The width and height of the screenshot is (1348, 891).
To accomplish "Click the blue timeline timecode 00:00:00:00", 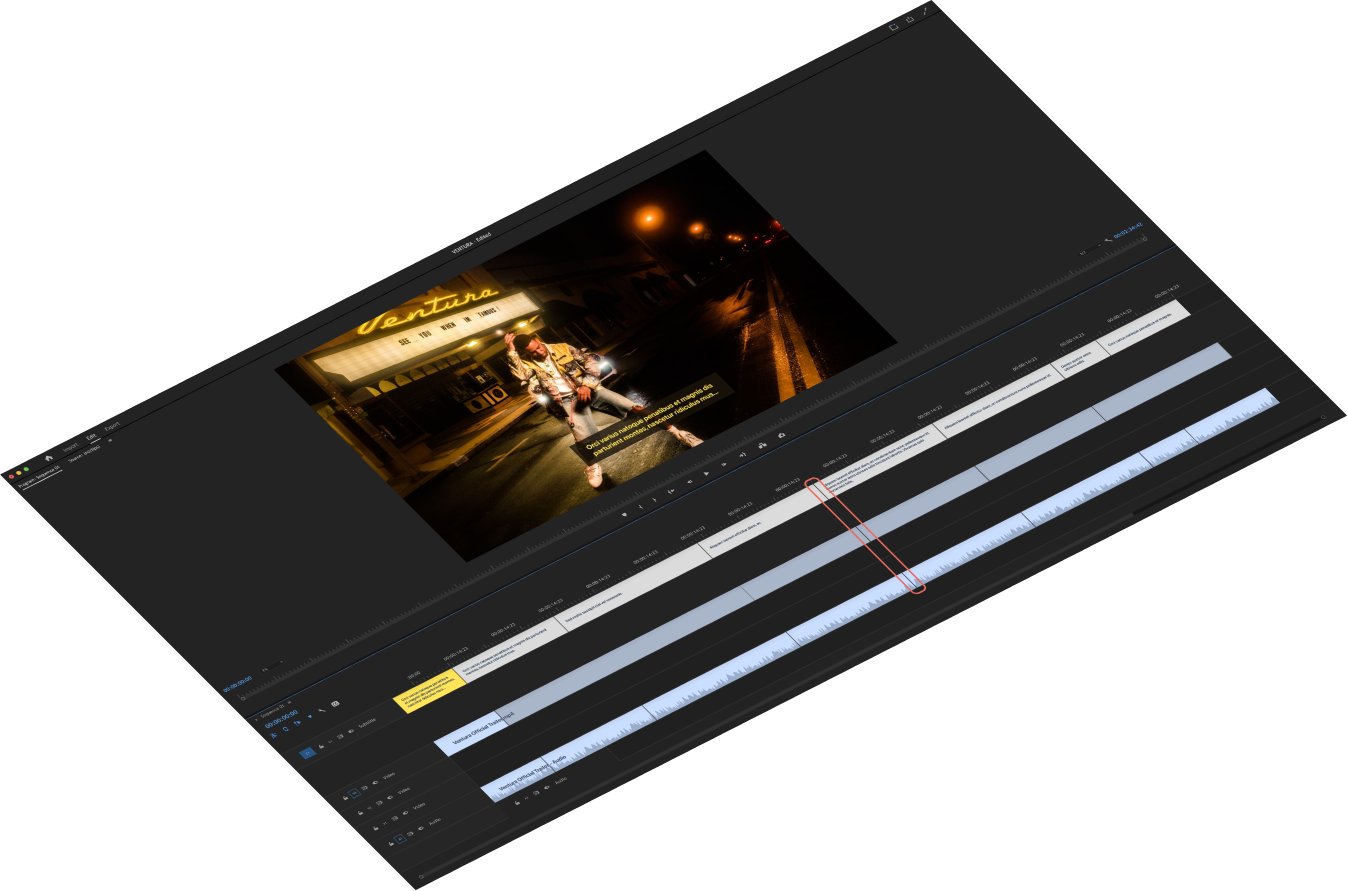I will [282, 719].
